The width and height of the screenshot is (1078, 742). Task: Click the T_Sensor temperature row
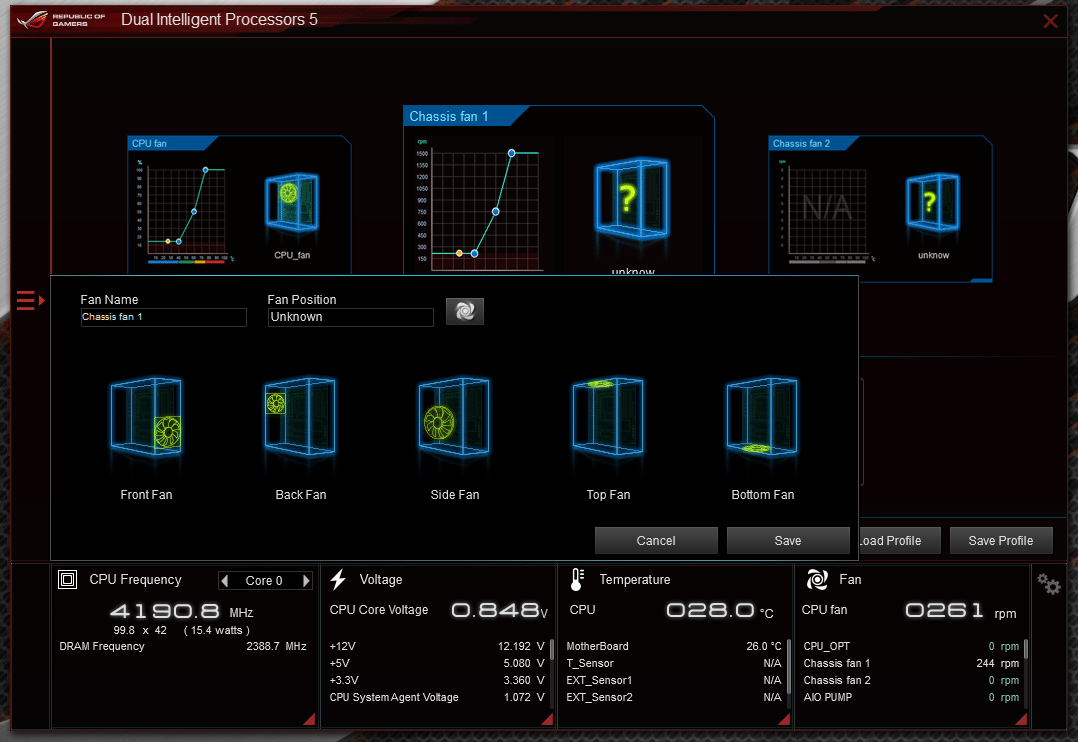click(674, 664)
